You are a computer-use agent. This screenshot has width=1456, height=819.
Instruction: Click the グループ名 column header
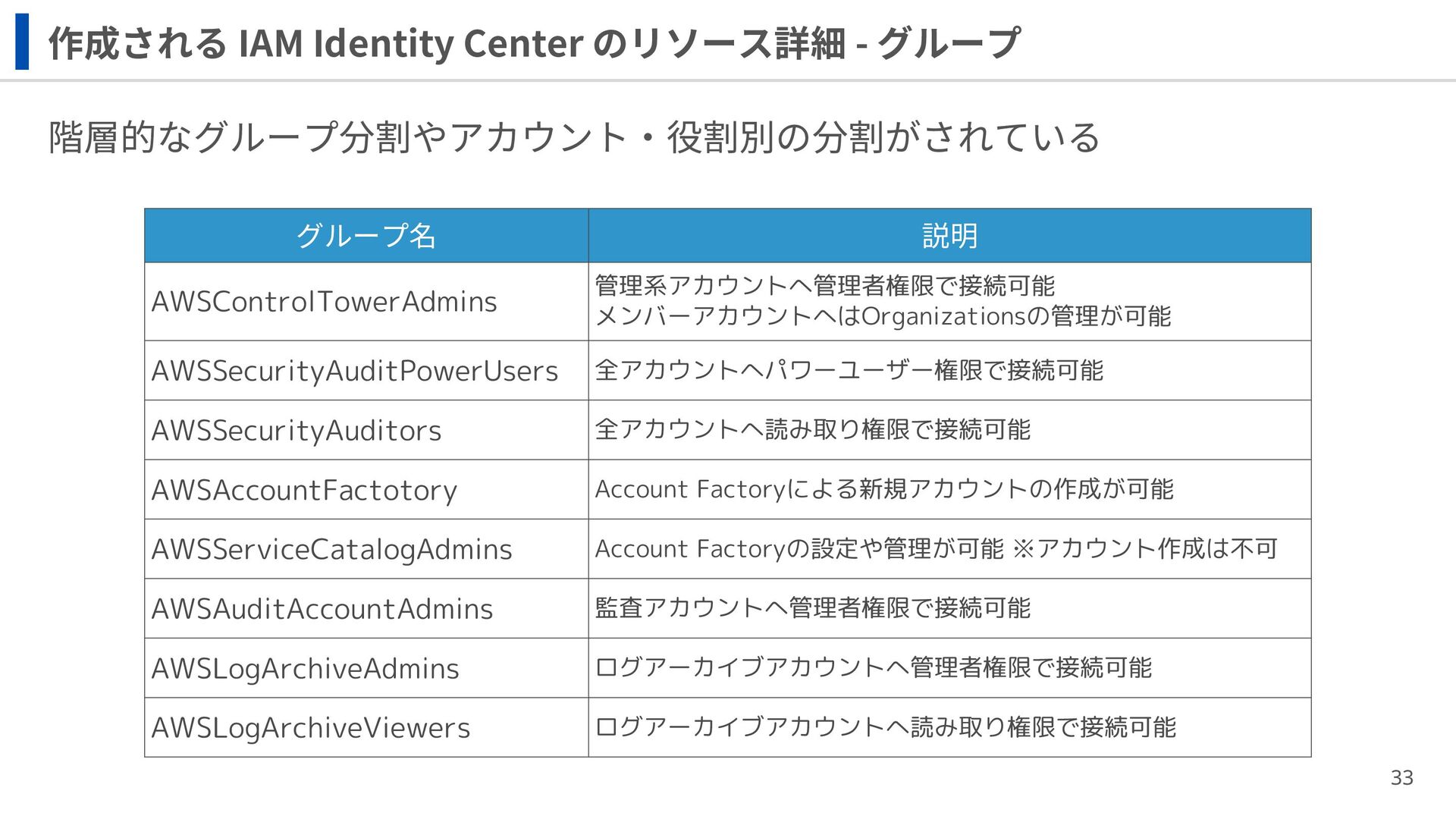(366, 236)
